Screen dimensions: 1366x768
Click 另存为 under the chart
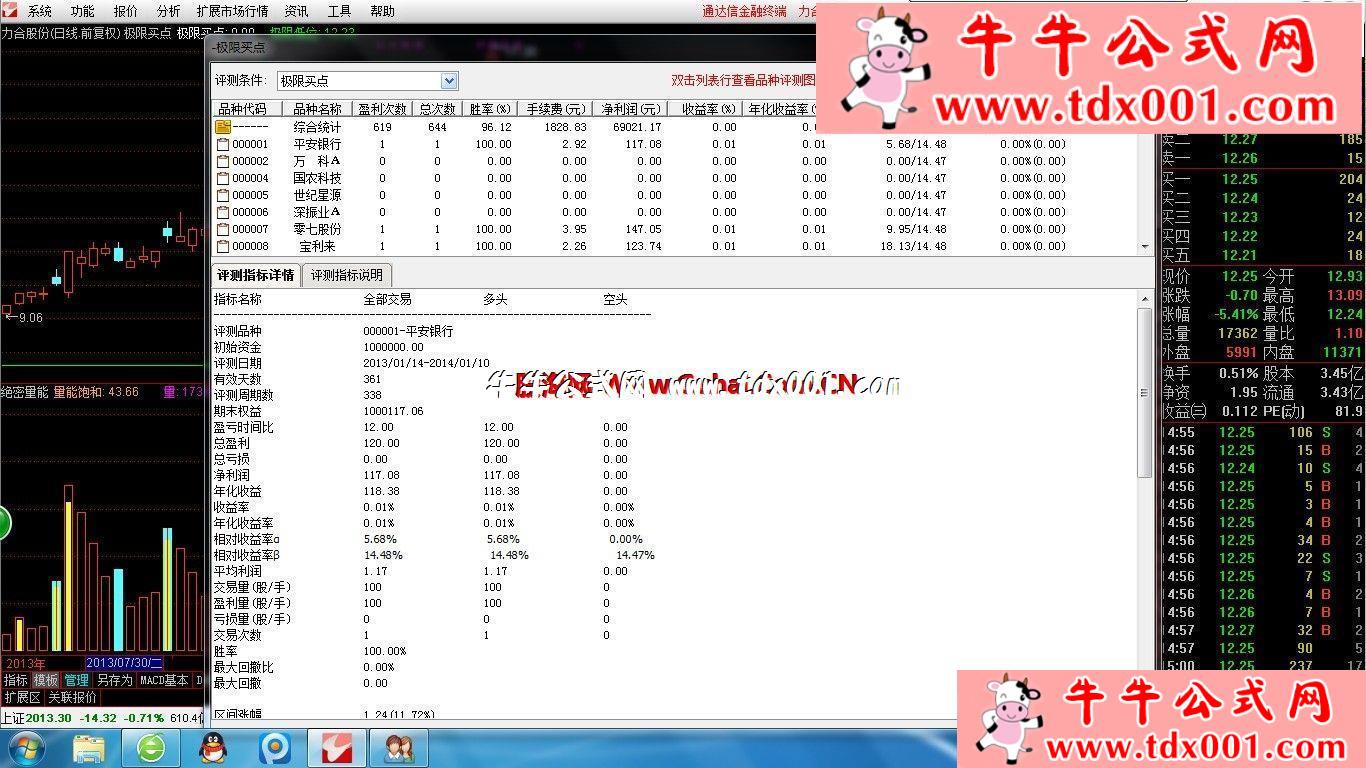click(114, 680)
